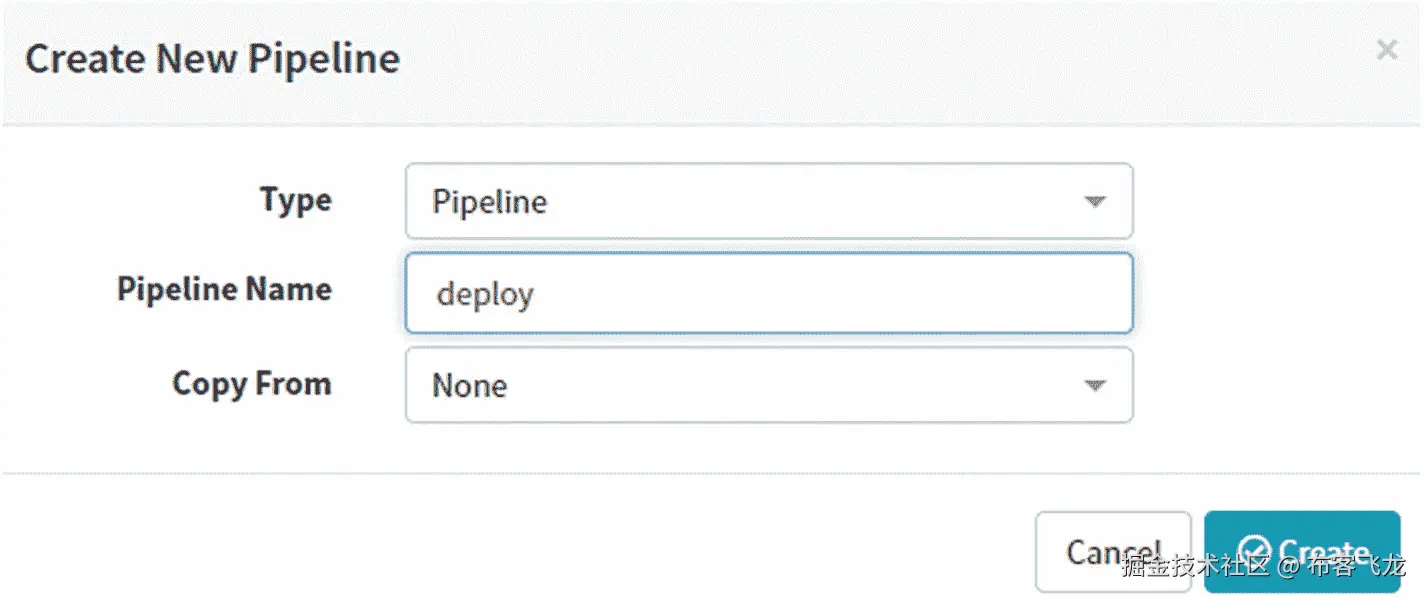Click the watermark text over the Create button
This screenshot has width=1425, height=598.
tap(1264, 567)
